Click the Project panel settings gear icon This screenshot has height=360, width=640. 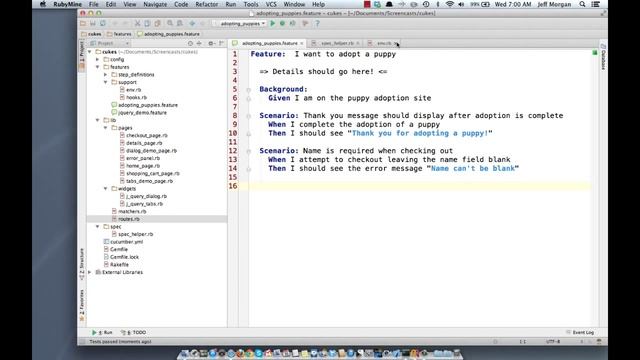211,43
